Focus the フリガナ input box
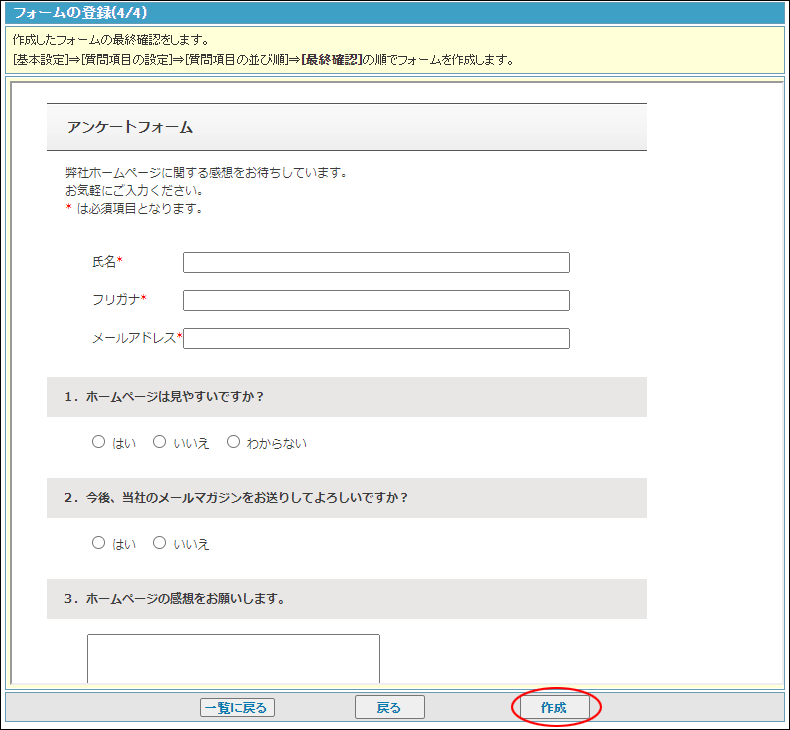 tap(376, 300)
